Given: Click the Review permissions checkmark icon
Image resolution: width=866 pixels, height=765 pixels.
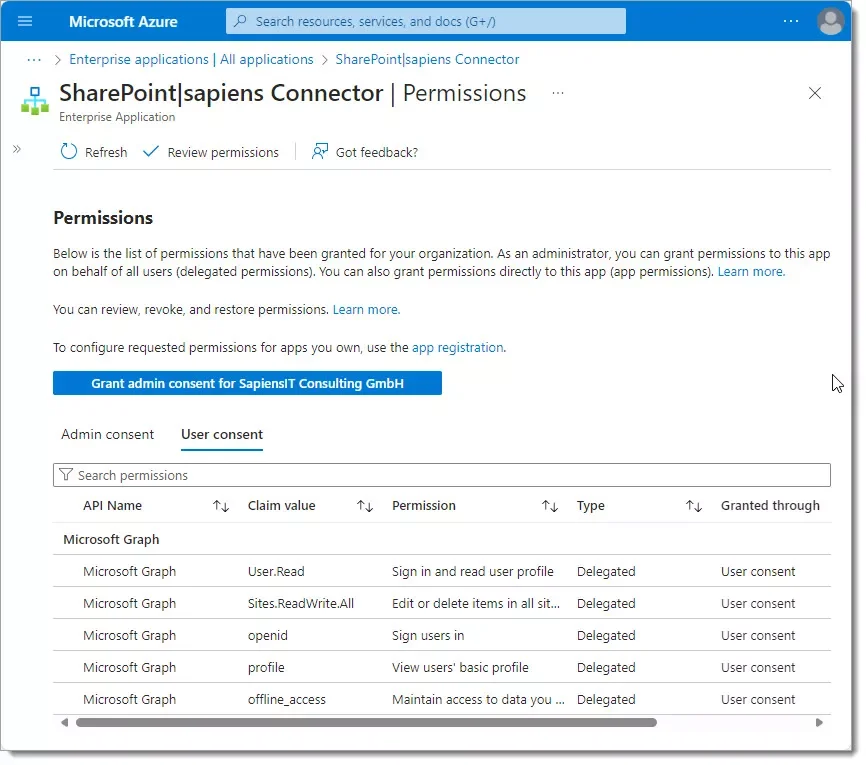Looking at the screenshot, I should [x=151, y=151].
